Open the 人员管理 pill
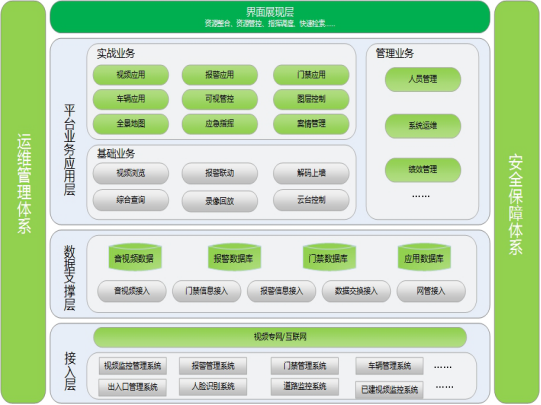Image resolution: width=541 pixels, height=405 pixels. point(423,79)
